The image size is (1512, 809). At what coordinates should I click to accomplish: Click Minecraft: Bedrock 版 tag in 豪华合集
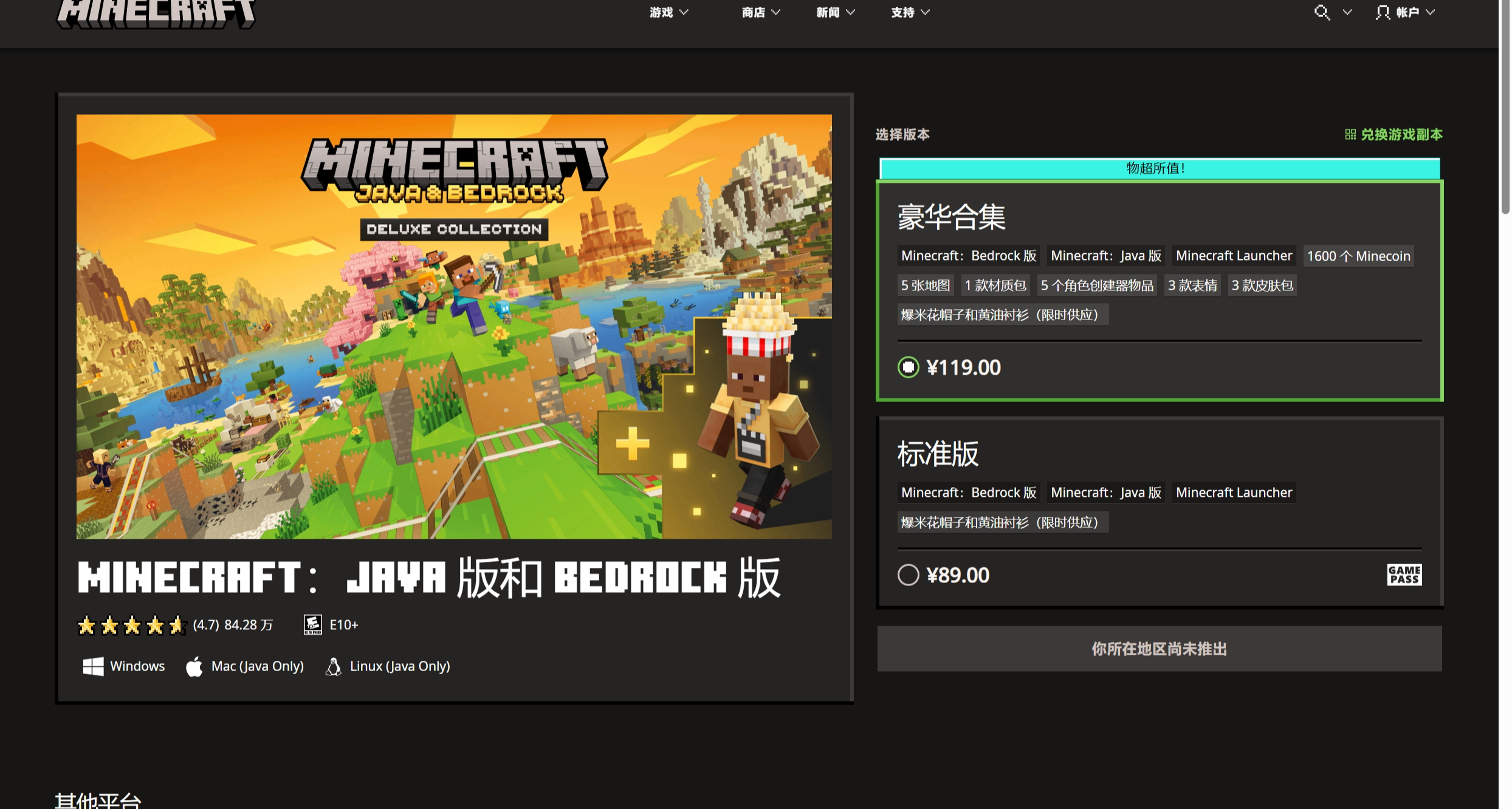coord(969,256)
